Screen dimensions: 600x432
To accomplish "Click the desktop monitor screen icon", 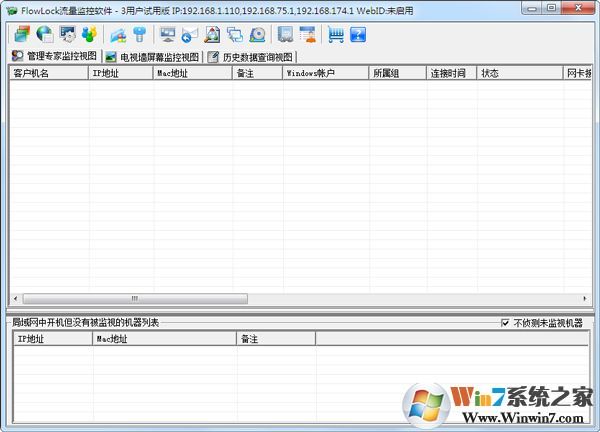I will pos(168,34).
